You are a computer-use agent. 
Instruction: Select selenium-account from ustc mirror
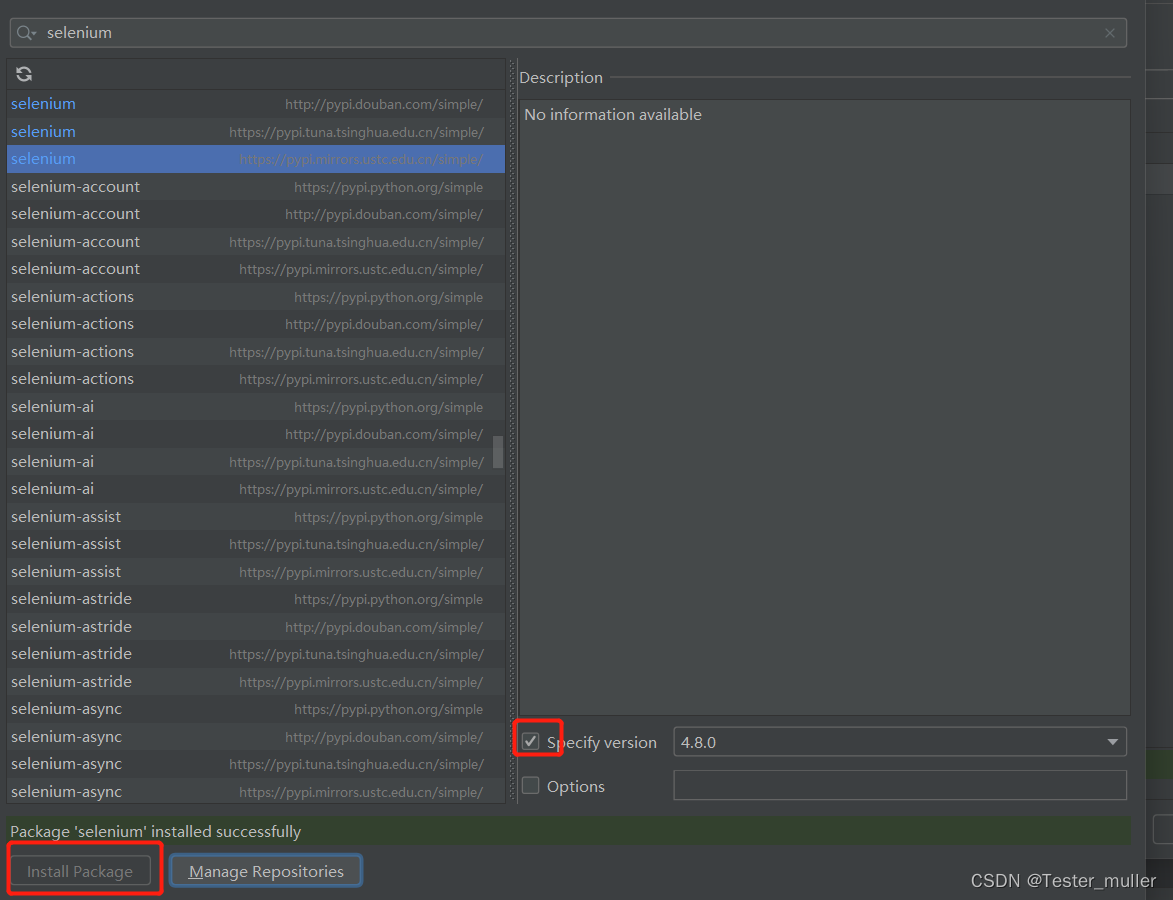[256, 269]
